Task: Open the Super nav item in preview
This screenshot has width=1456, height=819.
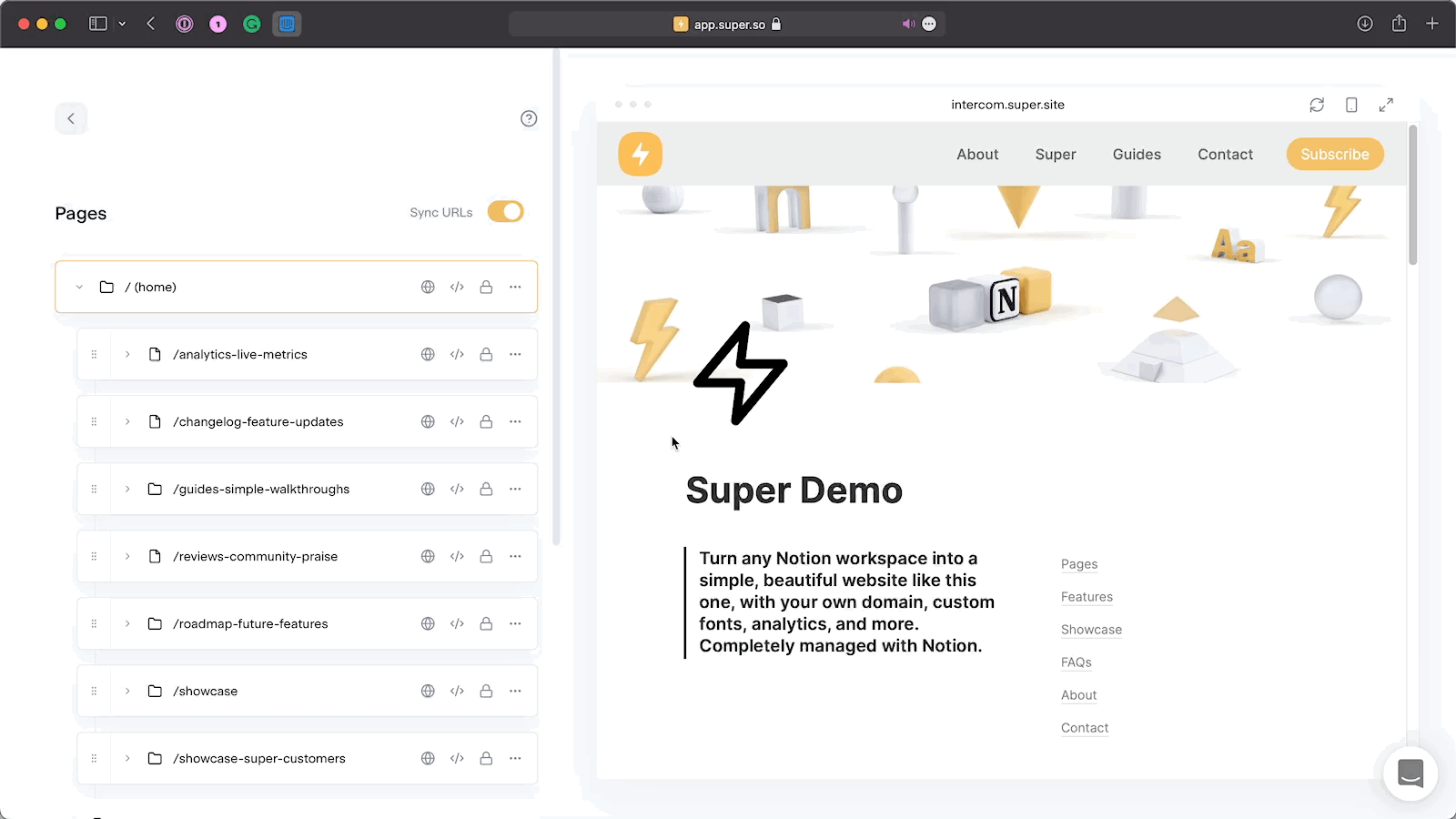Action: click(x=1056, y=155)
